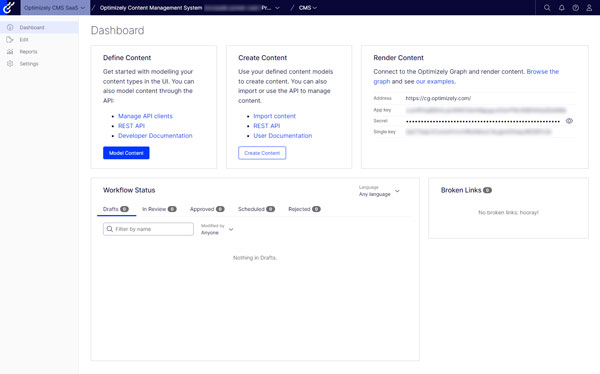Image resolution: width=600 pixels, height=374 pixels.
Task: Open Import content link
Action: pos(274,116)
